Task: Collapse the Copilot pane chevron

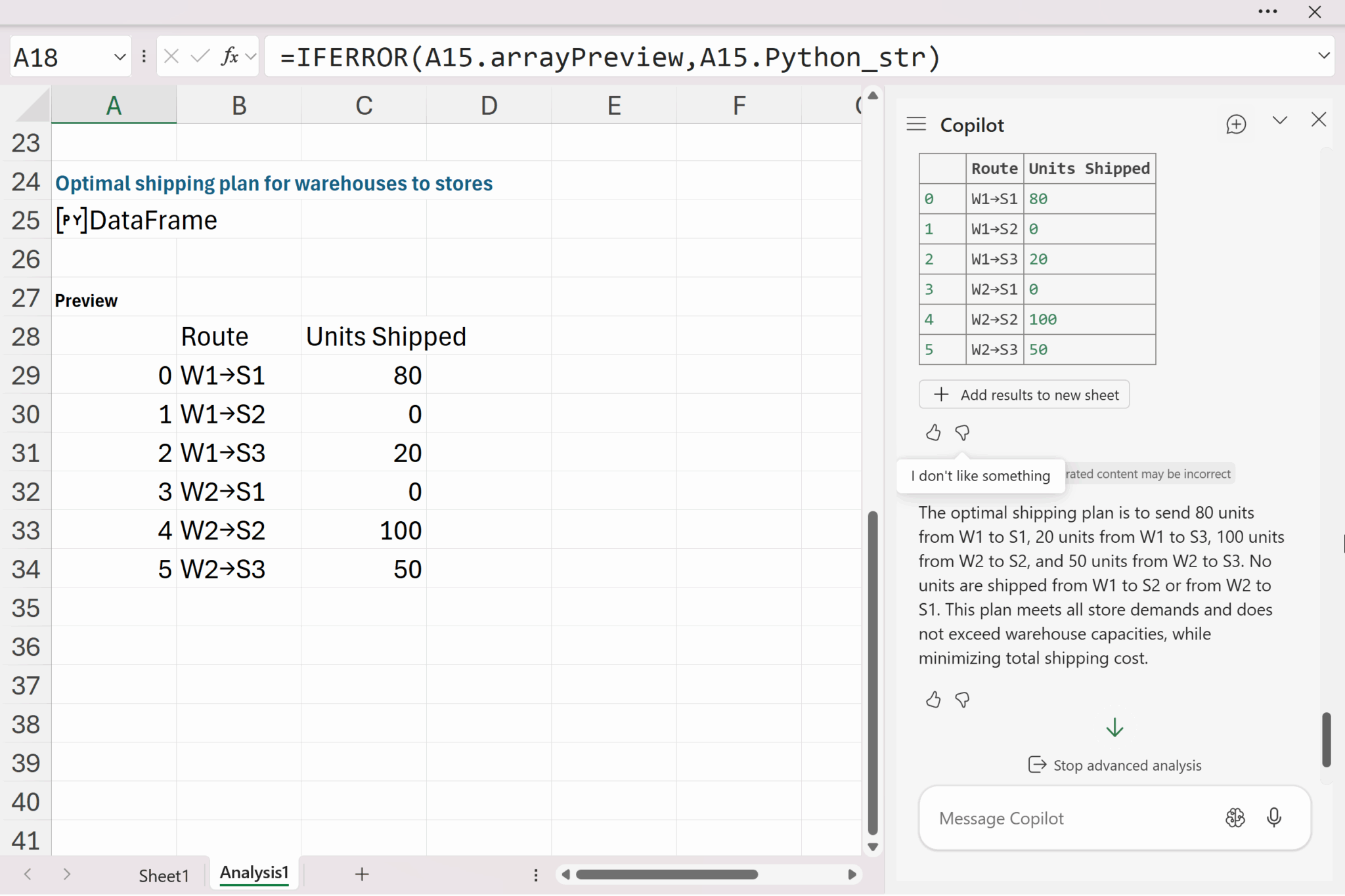Action: pos(1279,121)
